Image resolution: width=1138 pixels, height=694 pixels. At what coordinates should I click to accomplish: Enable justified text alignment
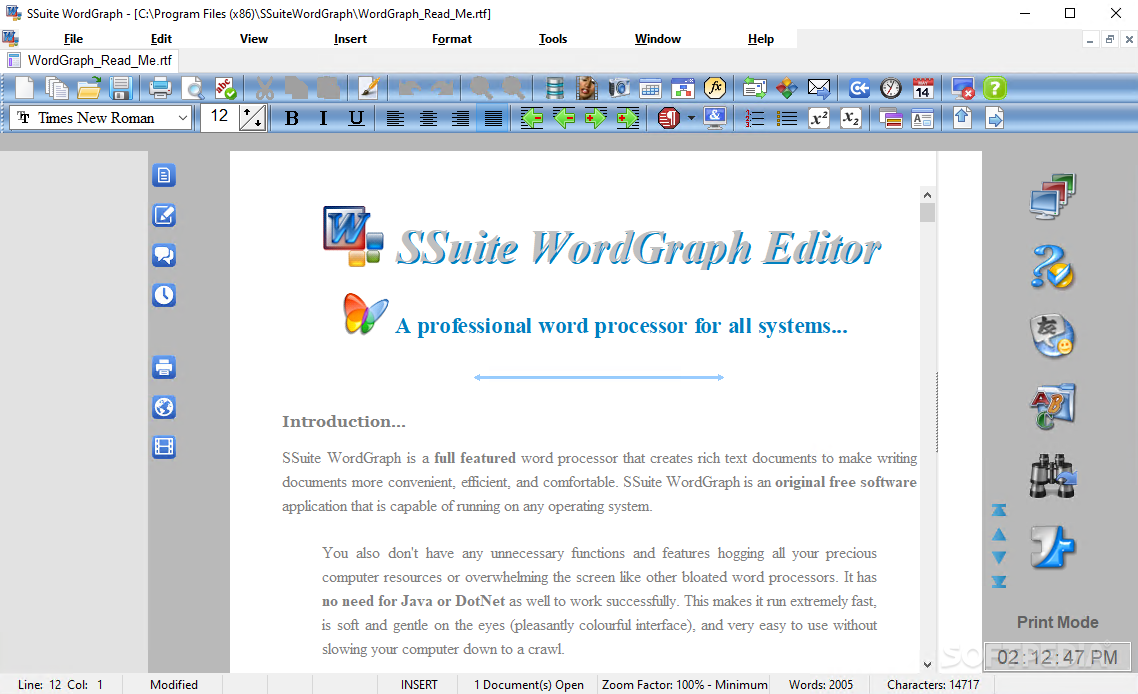pos(493,118)
